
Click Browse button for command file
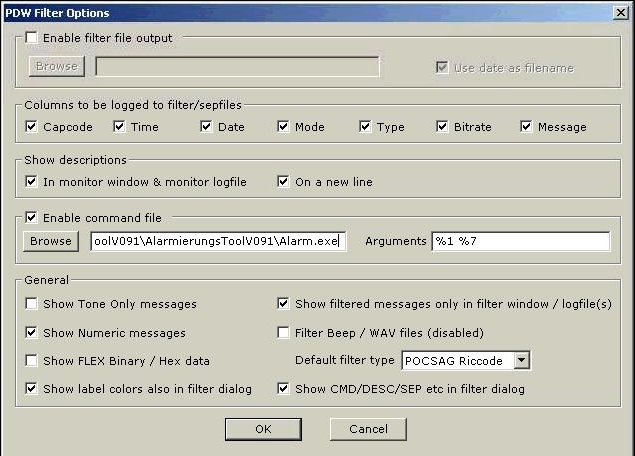[x=50, y=241]
